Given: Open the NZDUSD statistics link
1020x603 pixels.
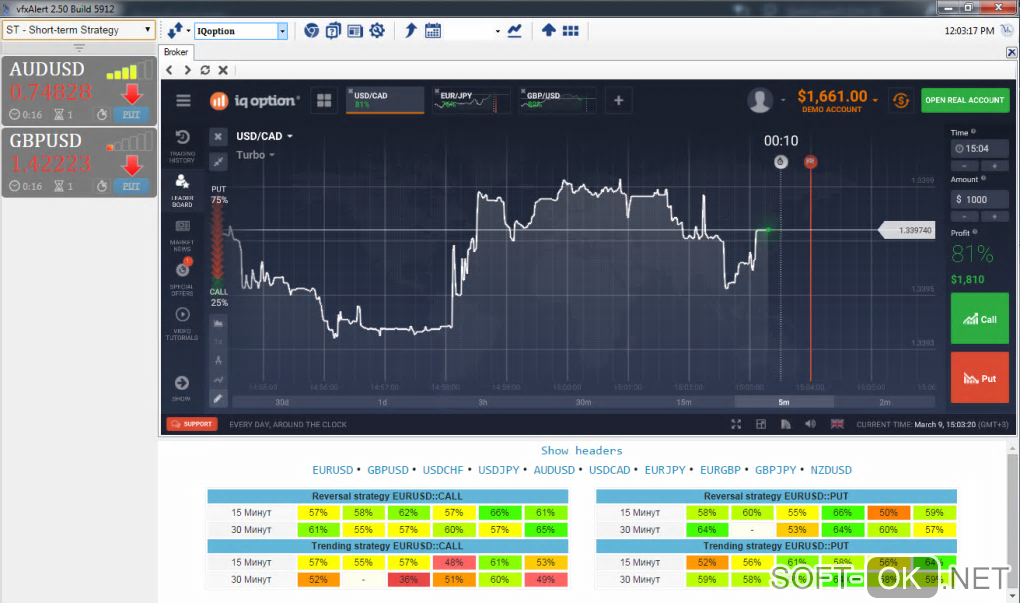Looking at the screenshot, I should click(831, 470).
